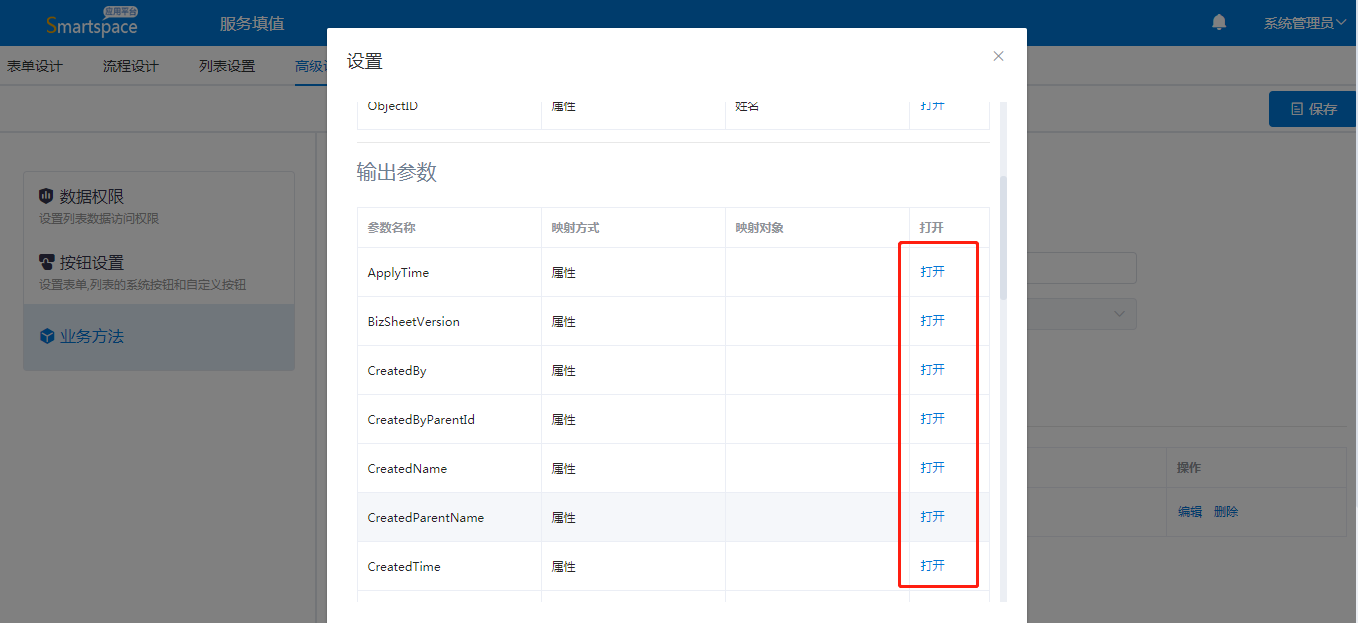Click the CreatedBy parameter name
The width and height of the screenshot is (1358, 623).
click(x=397, y=371)
